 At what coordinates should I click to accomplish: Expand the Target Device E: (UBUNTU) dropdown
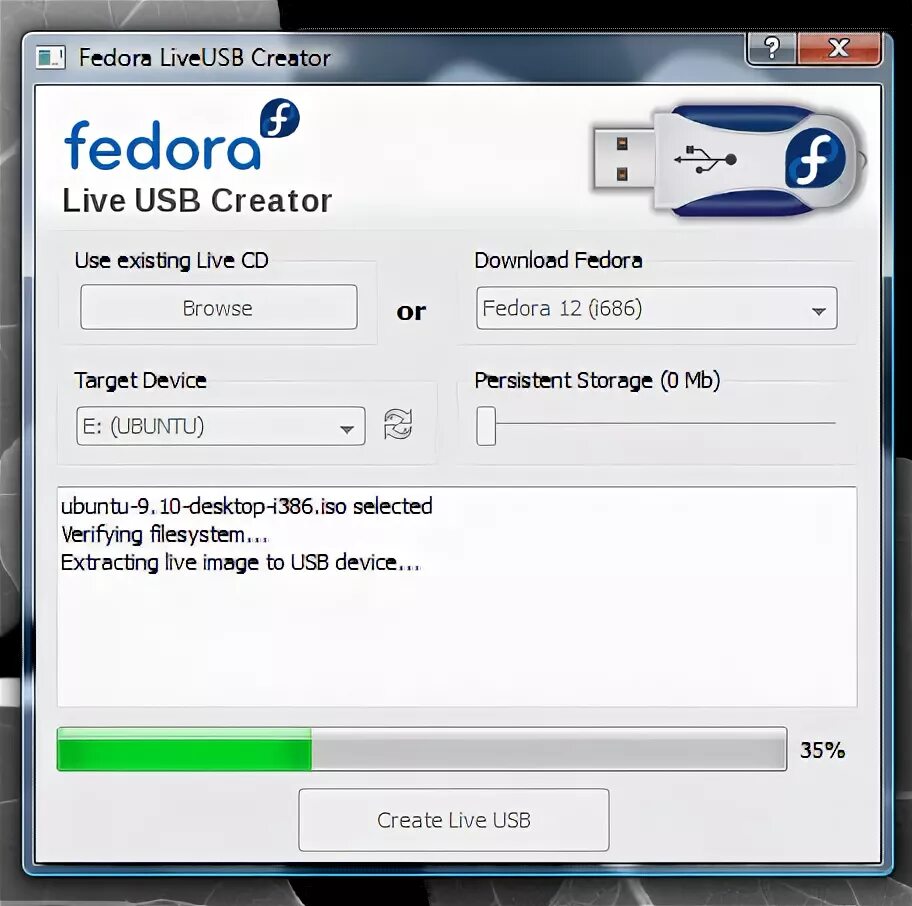click(x=221, y=426)
